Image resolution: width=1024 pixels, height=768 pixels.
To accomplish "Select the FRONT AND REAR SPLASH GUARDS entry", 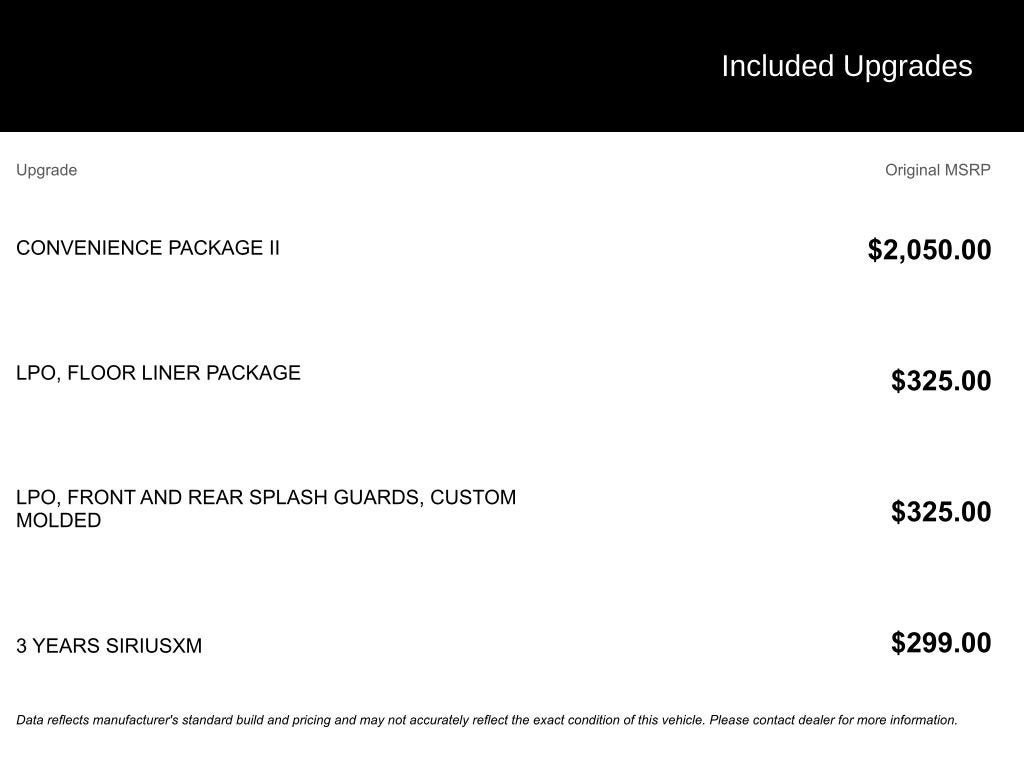I will [266, 509].
